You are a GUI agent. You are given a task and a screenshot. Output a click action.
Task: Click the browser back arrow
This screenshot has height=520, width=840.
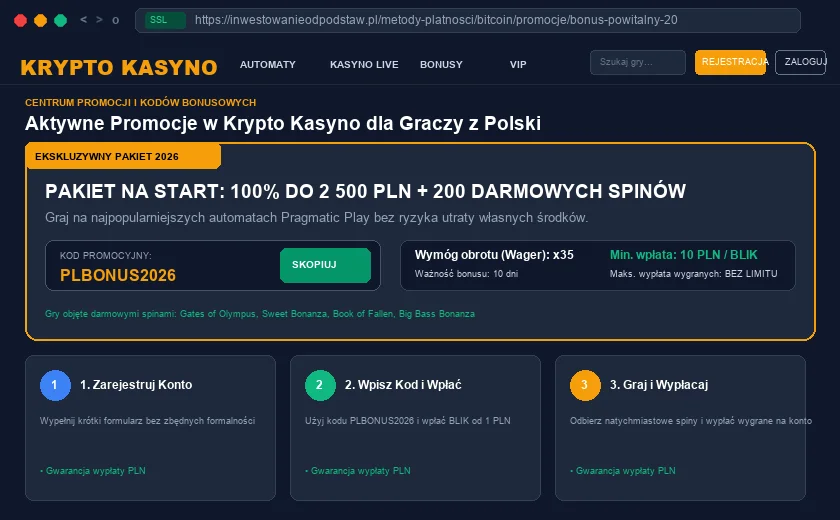pyautogui.click(x=83, y=20)
